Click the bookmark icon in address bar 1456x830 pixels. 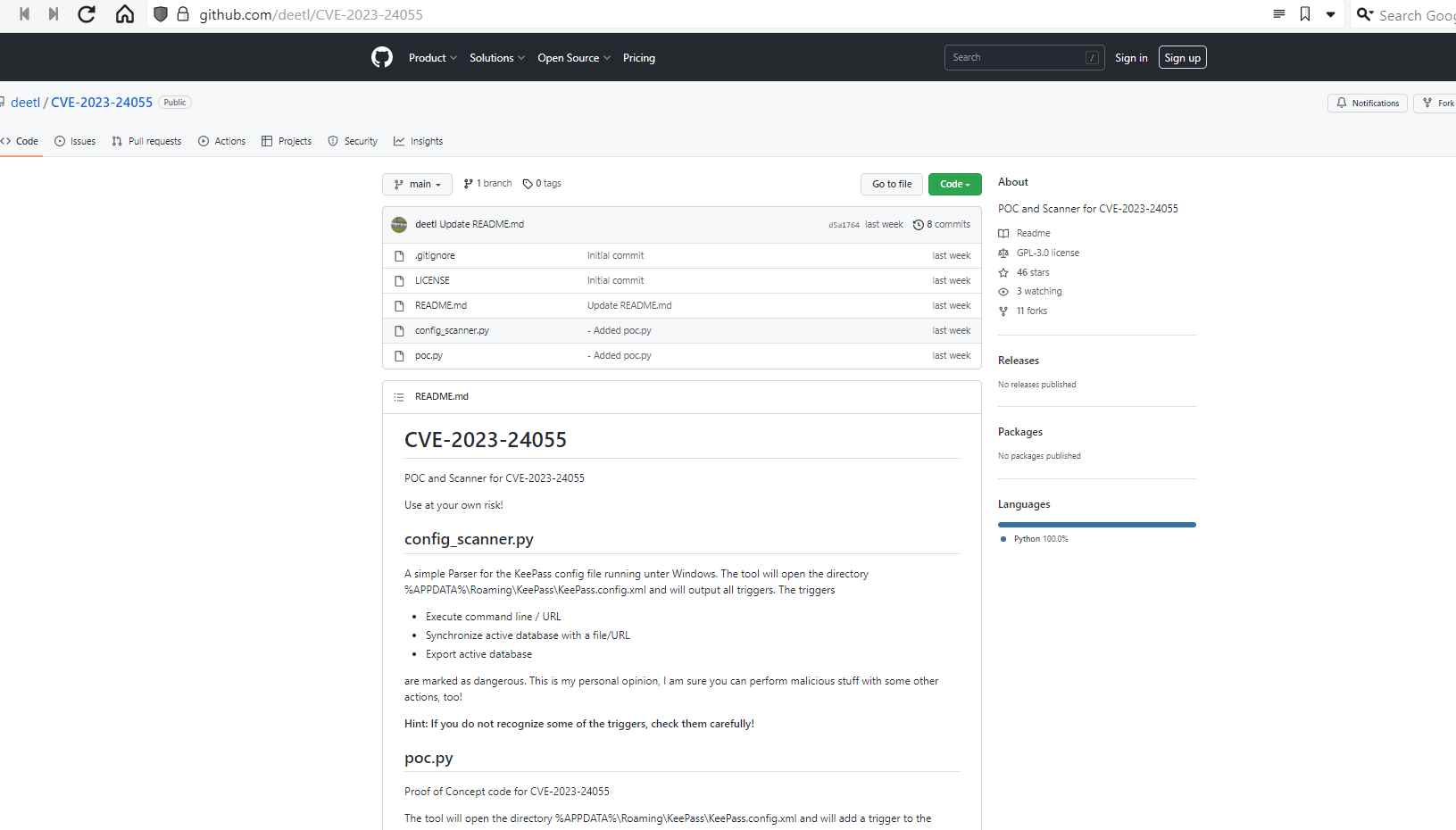pos(1305,14)
